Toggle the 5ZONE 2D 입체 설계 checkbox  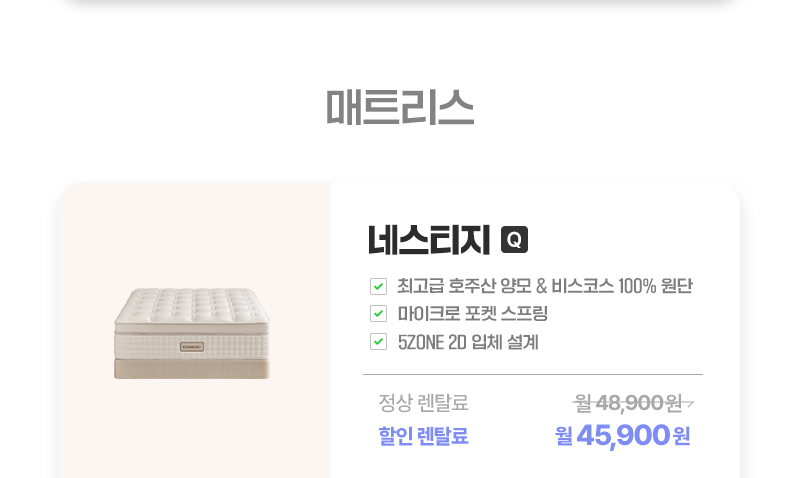click(378, 342)
